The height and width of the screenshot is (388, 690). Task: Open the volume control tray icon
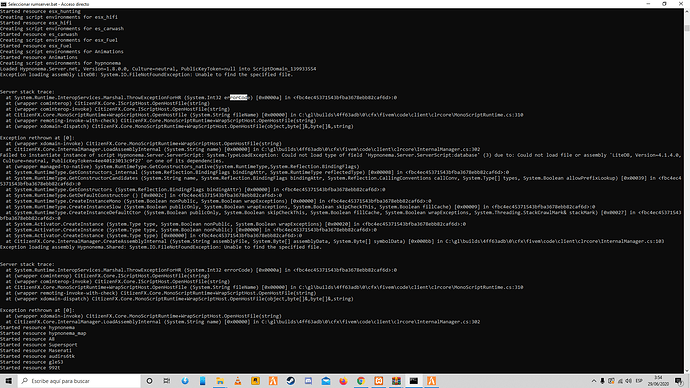coord(628,381)
